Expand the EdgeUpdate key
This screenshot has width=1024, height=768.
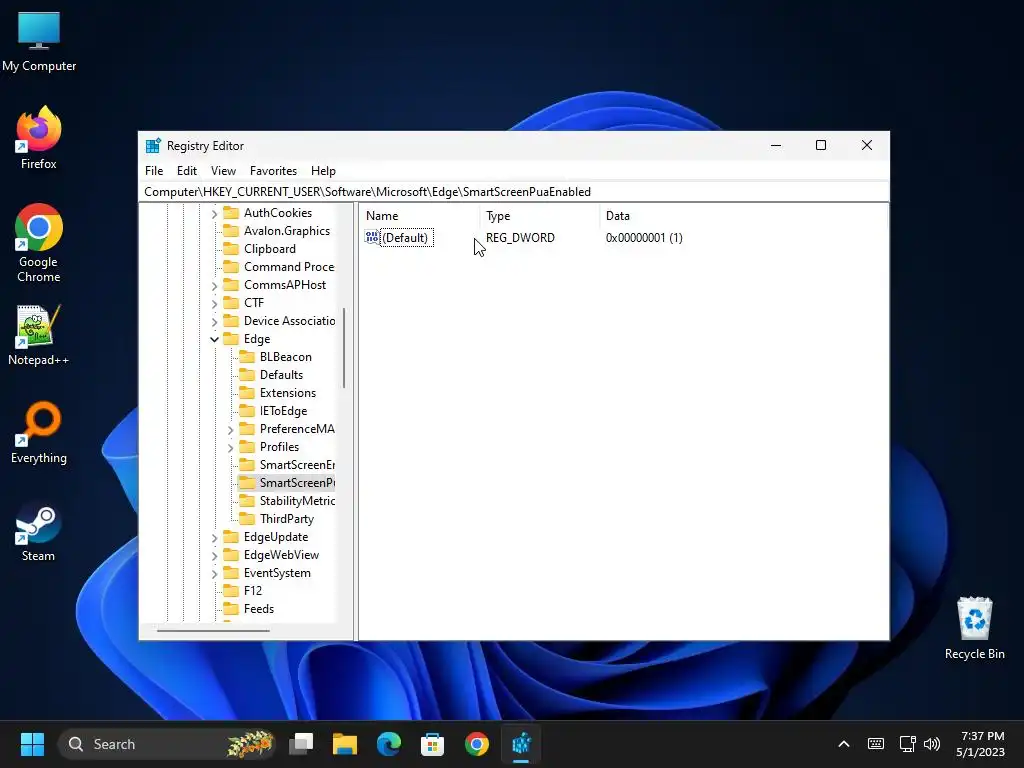click(x=214, y=537)
